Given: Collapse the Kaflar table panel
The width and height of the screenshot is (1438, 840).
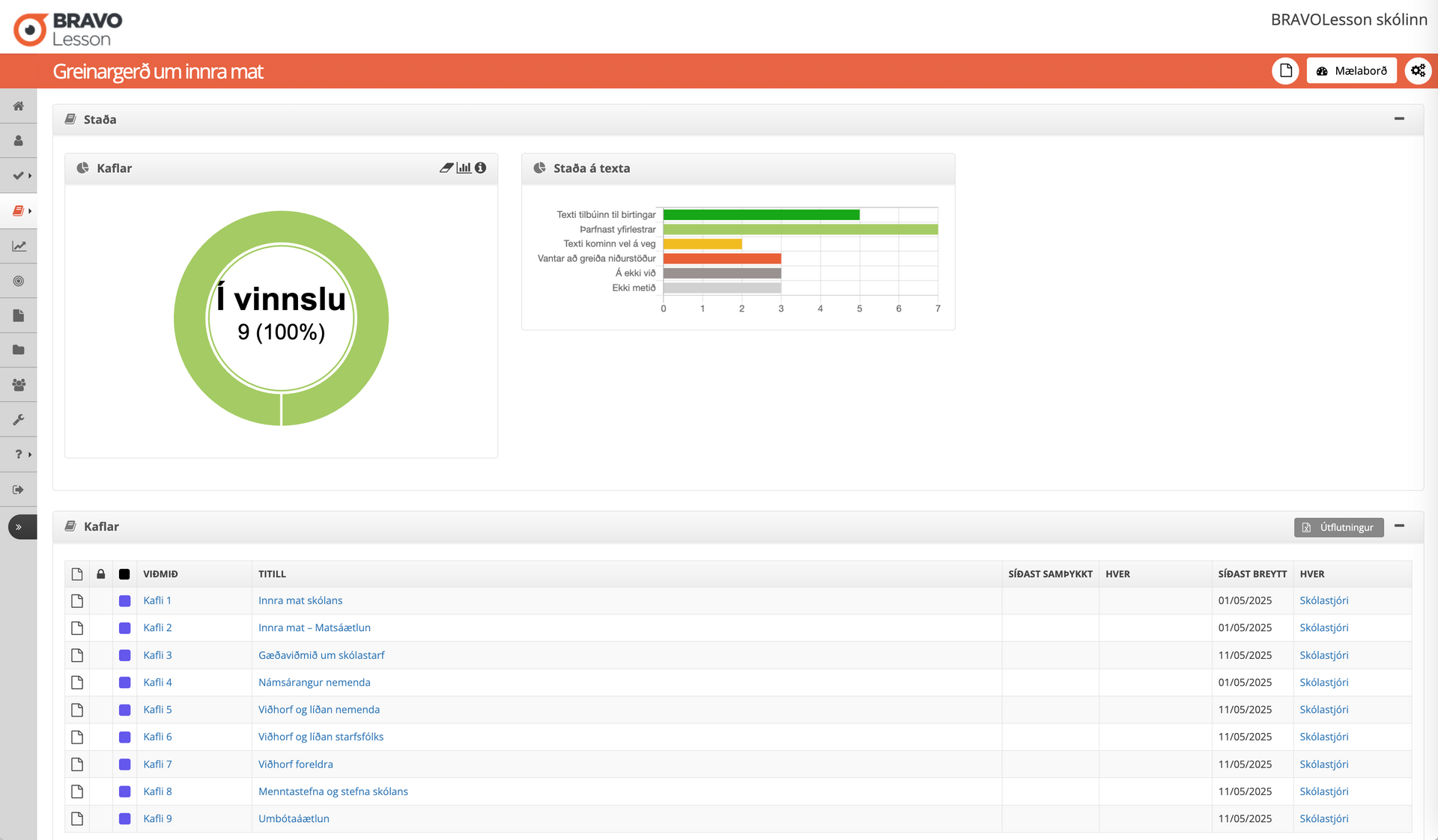Looking at the screenshot, I should pos(1399,526).
